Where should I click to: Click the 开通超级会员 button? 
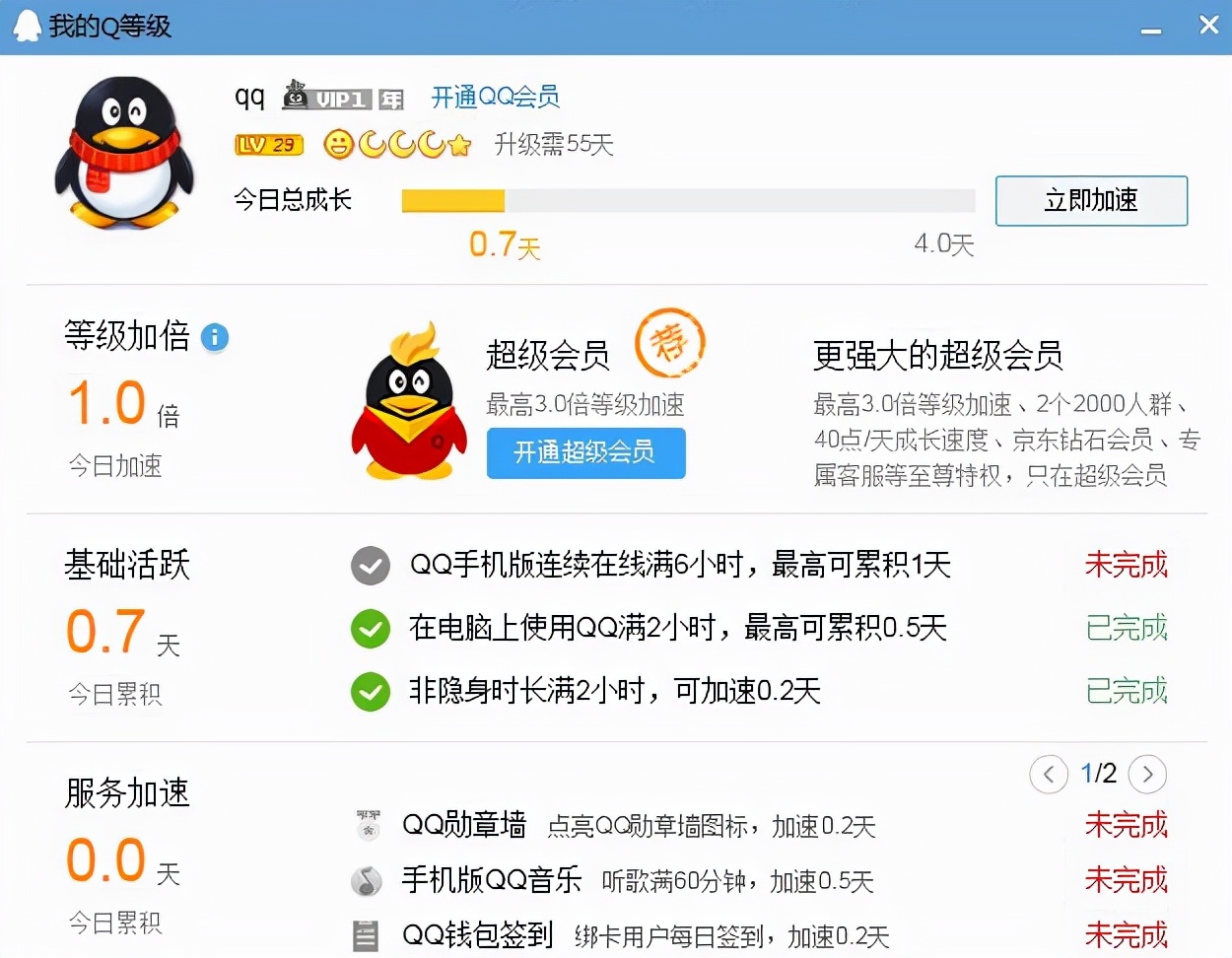pyautogui.click(x=585, y=454)
